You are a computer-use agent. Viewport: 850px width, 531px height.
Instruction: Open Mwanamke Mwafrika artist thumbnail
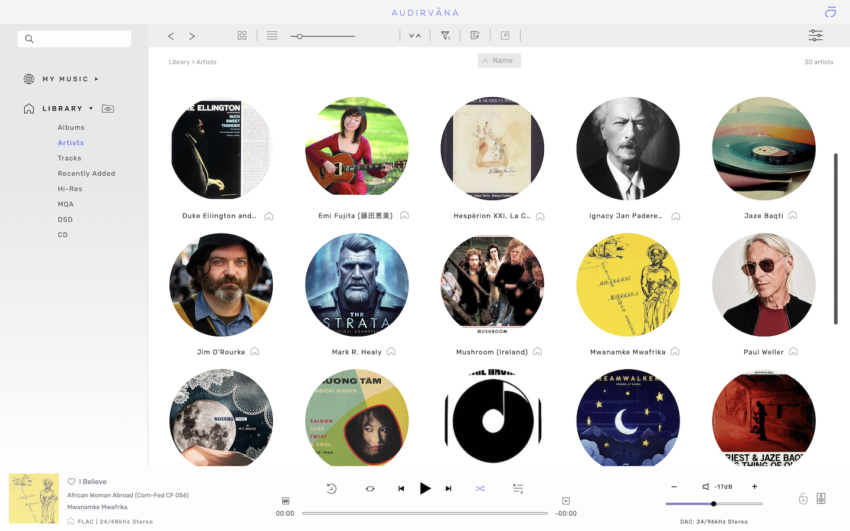pos(628,285)
